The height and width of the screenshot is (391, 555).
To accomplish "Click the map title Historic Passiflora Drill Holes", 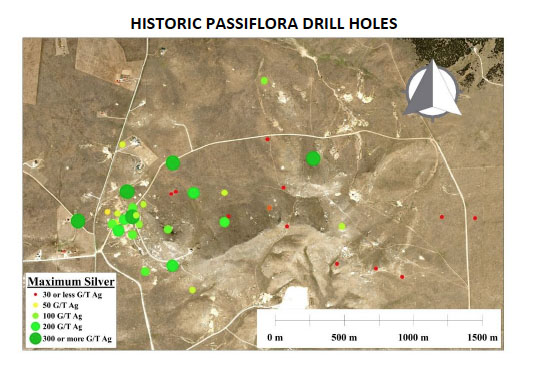I will coord(264,24).
